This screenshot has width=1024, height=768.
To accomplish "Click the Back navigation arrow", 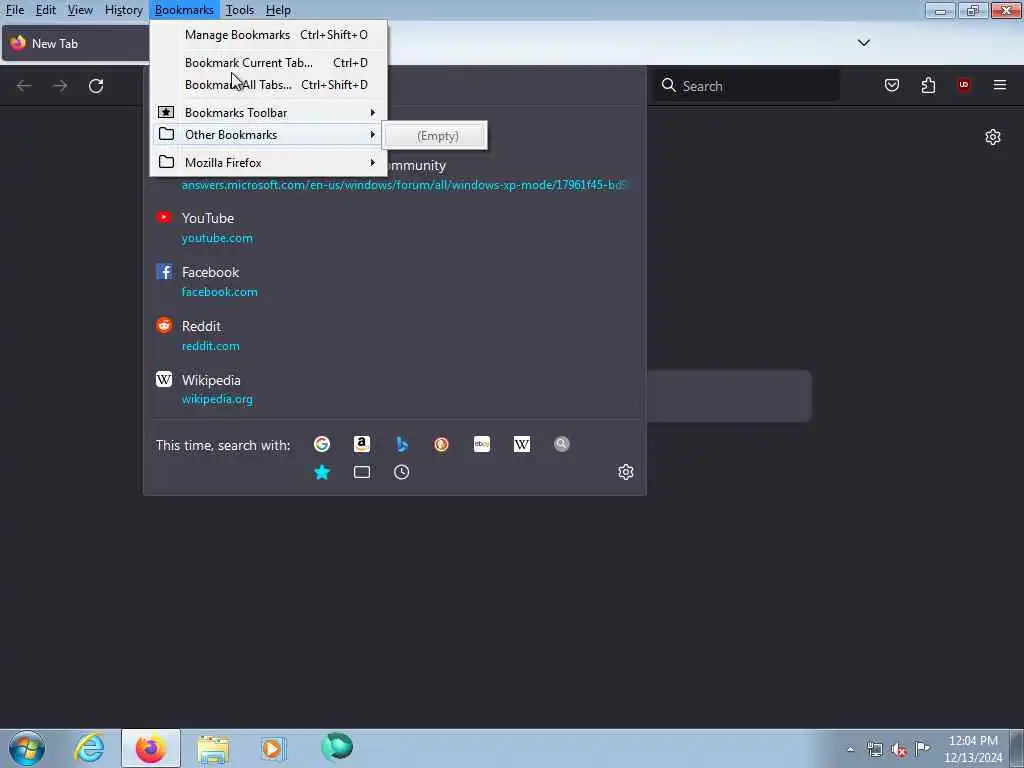I will [24, 86].
